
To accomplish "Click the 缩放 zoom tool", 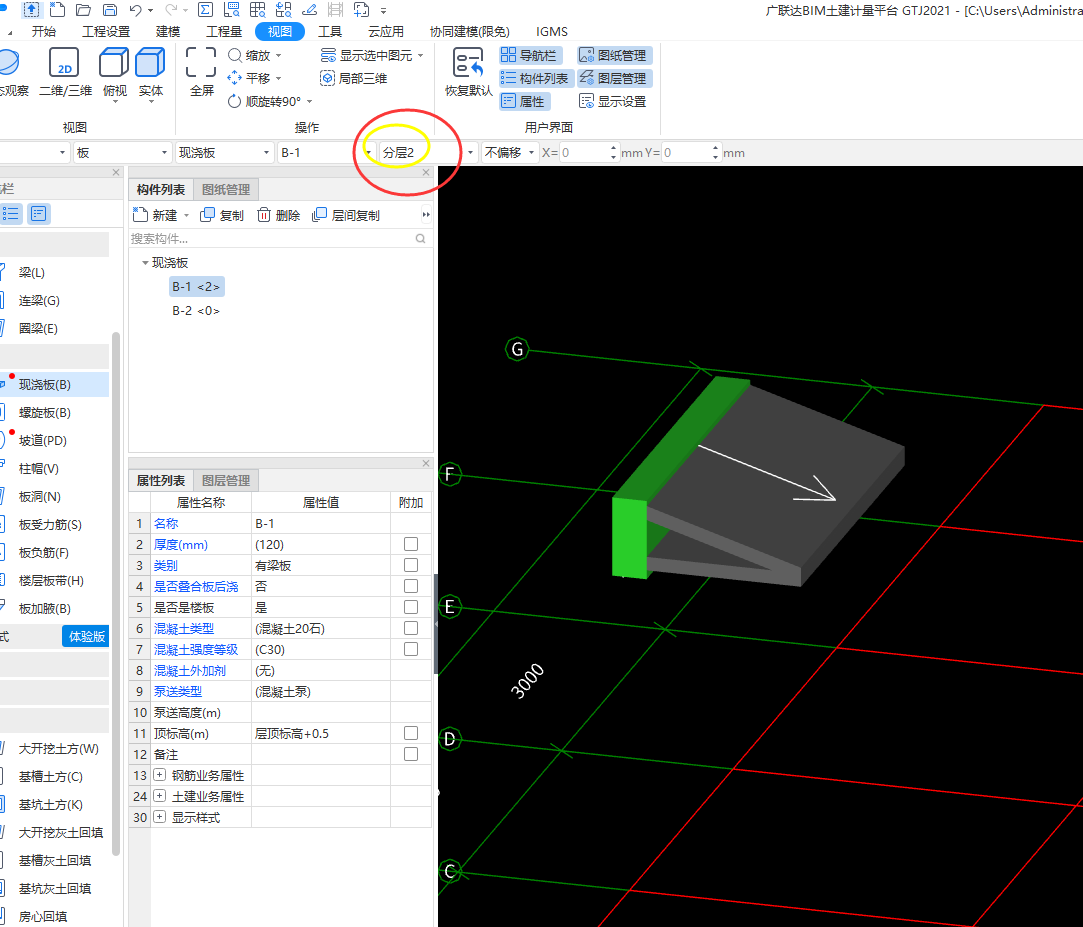I will click(x=254, y=55).
